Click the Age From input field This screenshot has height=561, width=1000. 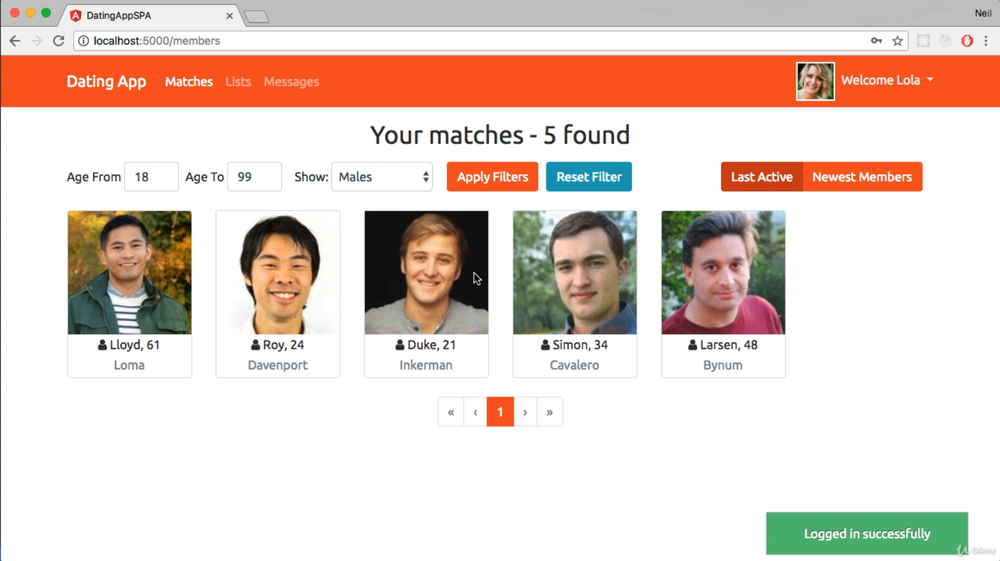(151, 177)
